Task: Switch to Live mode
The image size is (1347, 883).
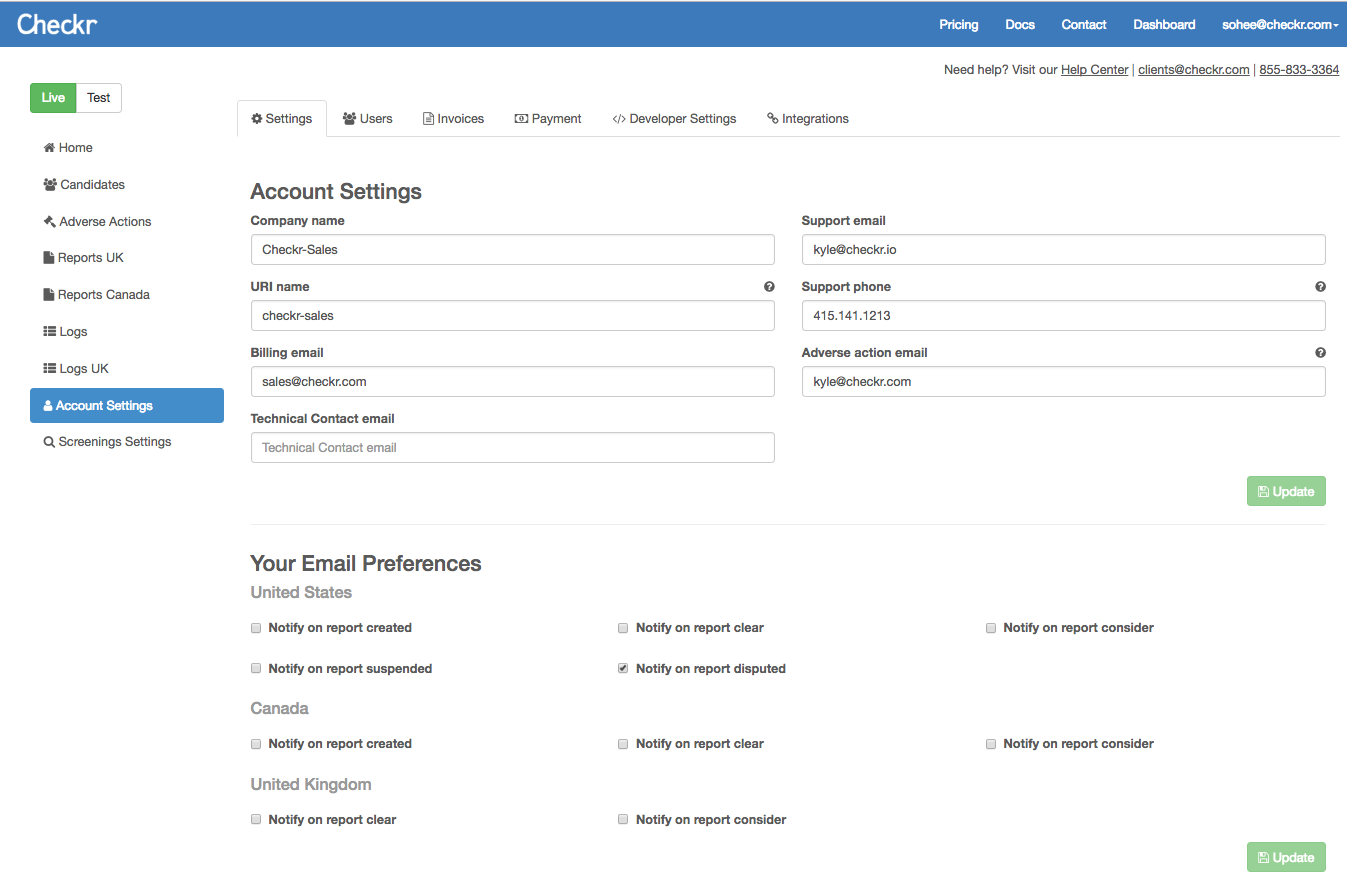Action: click(x=53, y=98)
